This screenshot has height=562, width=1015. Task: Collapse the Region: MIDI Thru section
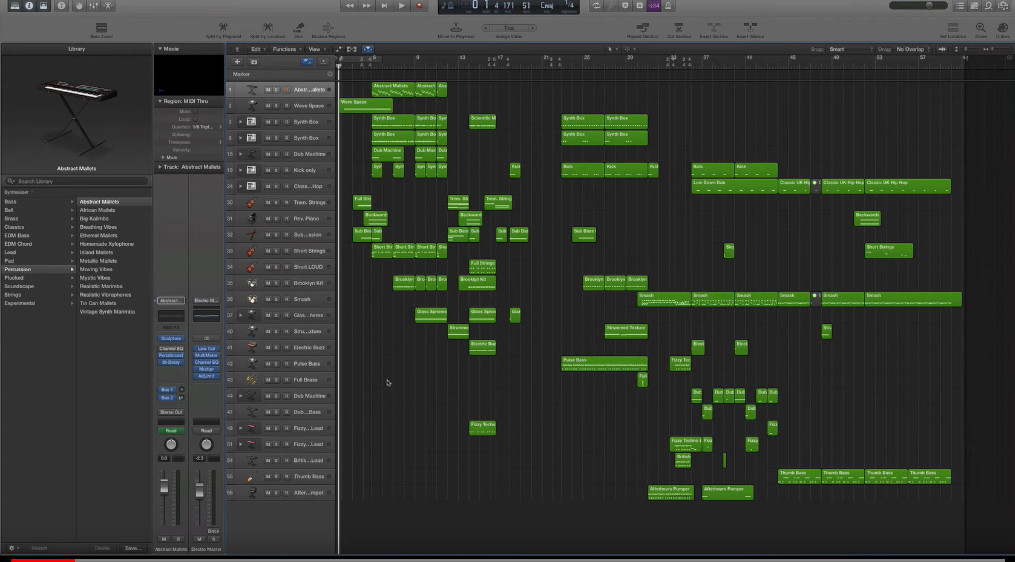159,101
